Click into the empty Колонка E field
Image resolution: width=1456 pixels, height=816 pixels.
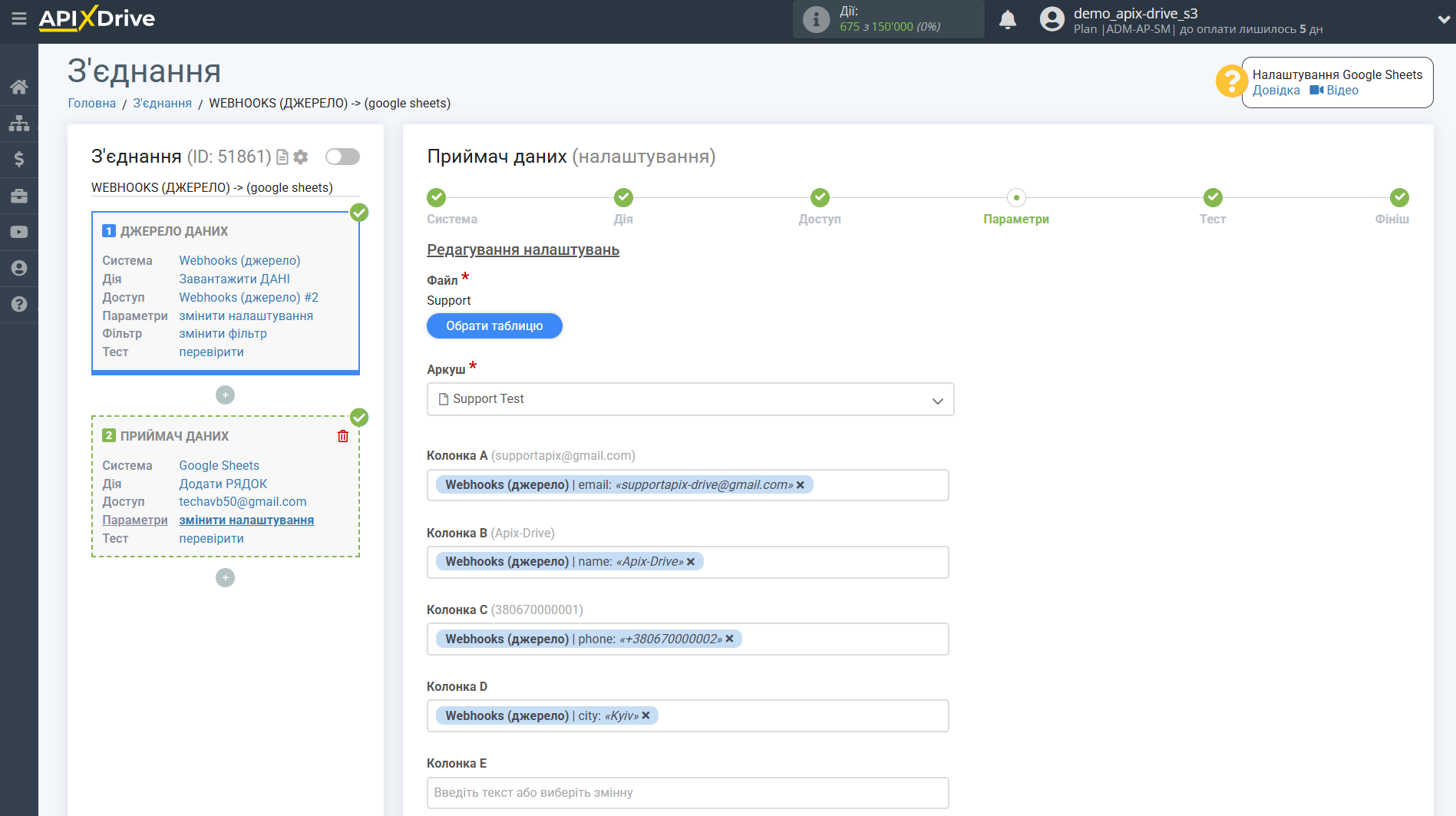click(x=688, y=792)
